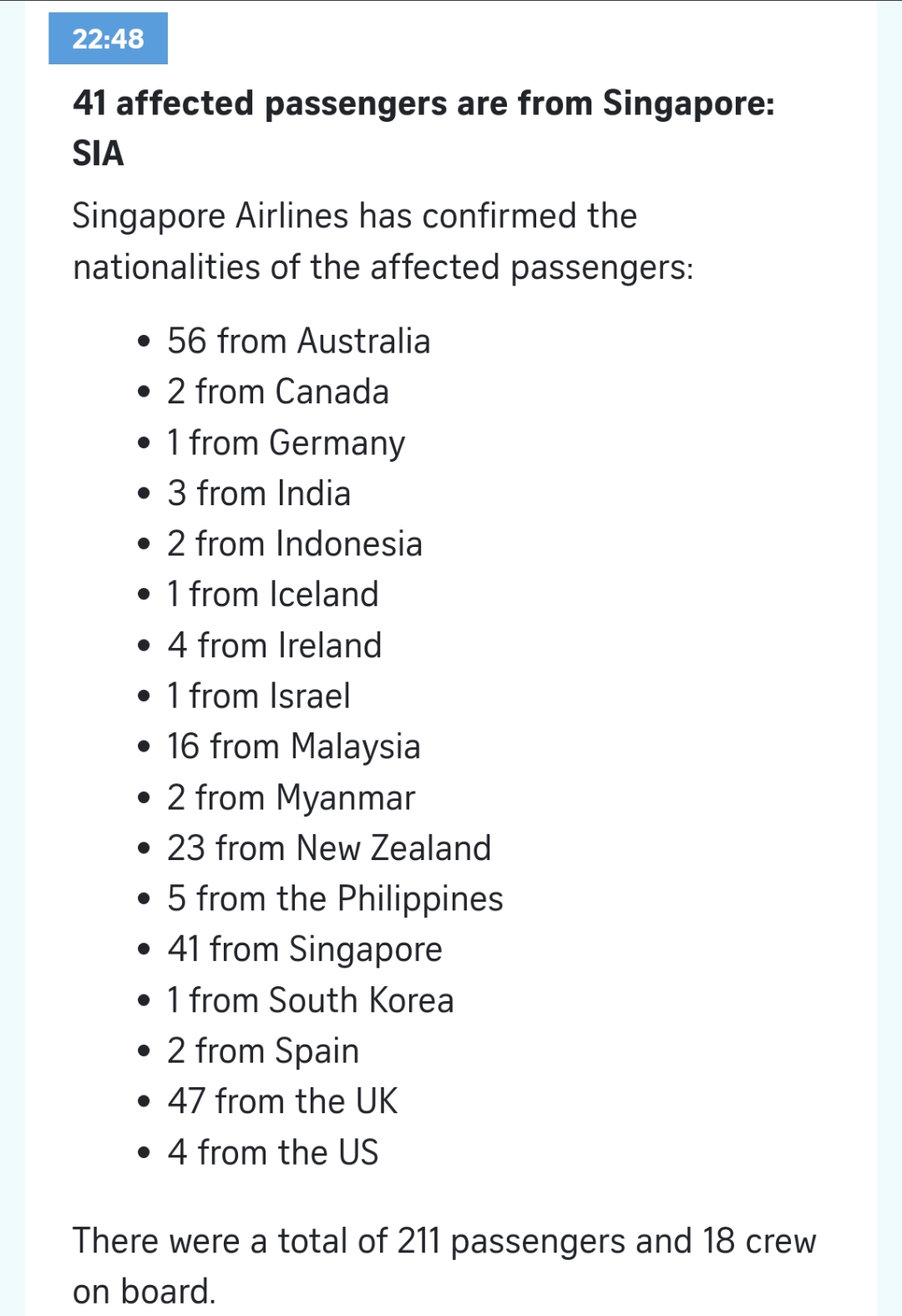Click the paragraph about Singapore Airlines confirming nationalities

coord(383,241)
